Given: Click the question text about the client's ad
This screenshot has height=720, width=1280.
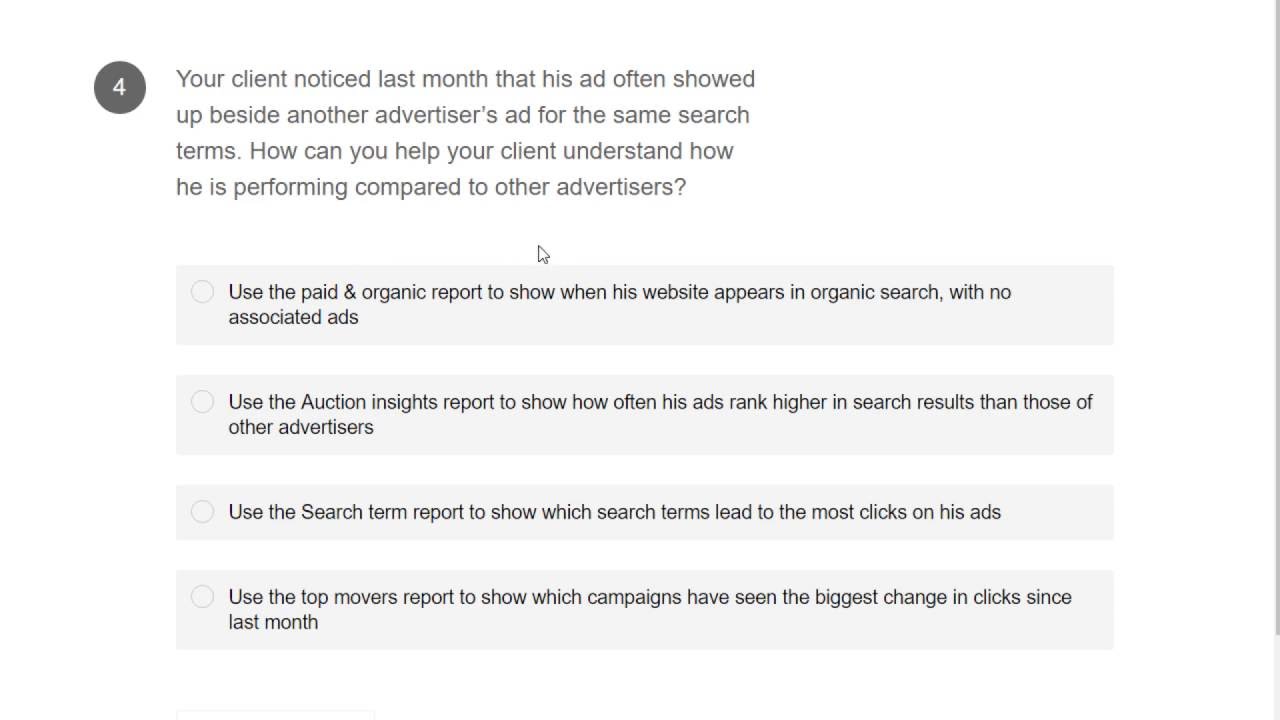Looking at the screenshot, I should click(465, 133).
